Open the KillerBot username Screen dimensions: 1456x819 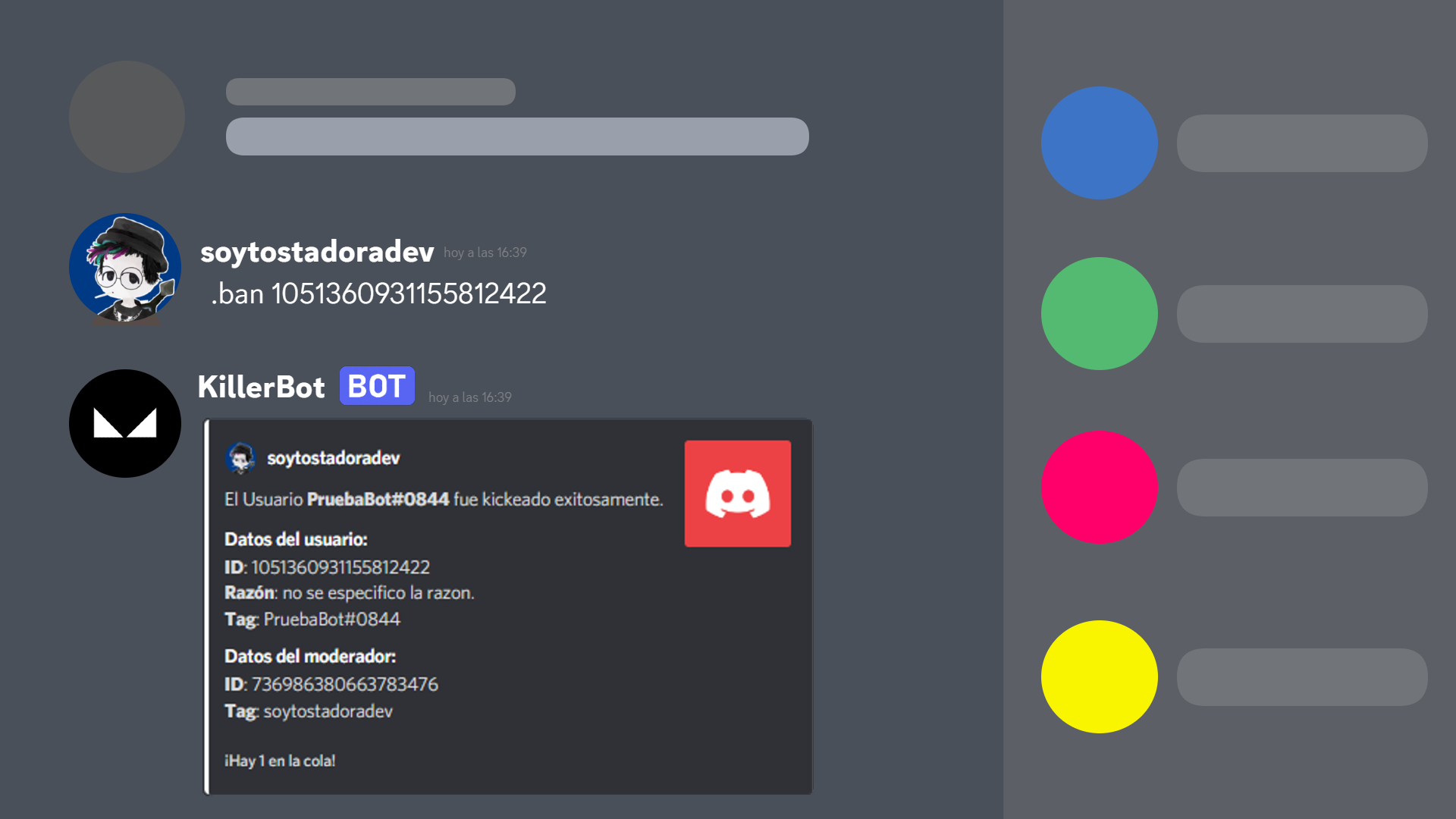click(261, 387)
